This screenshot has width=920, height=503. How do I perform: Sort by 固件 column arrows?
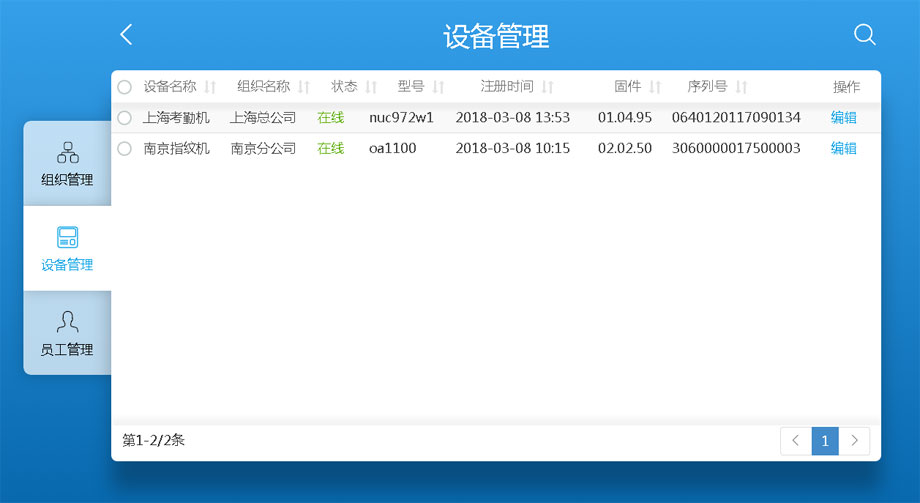pyautogui.click(x=655, y=87)
